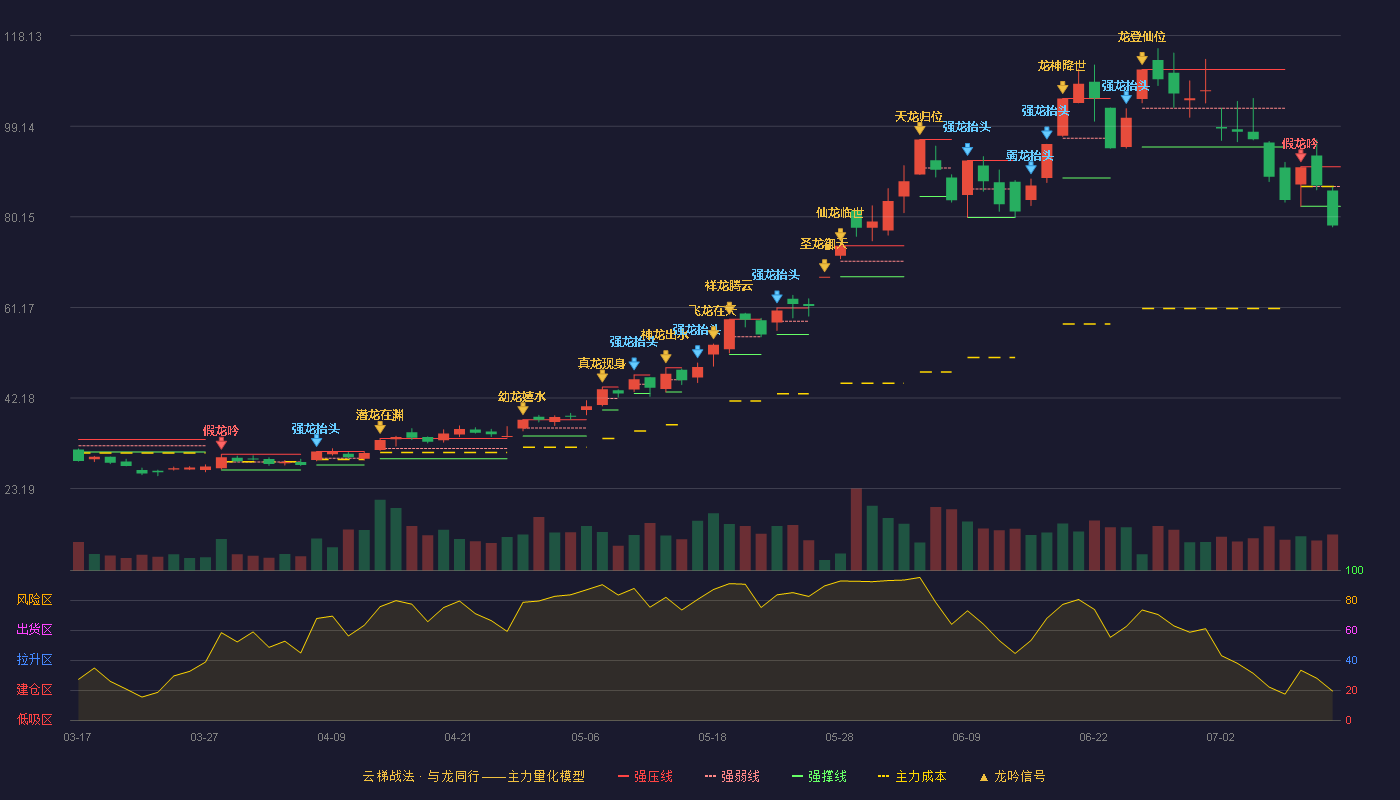Toggle the 主力成本 legend item
This screenshot has height=800, width=1400.
912,776
